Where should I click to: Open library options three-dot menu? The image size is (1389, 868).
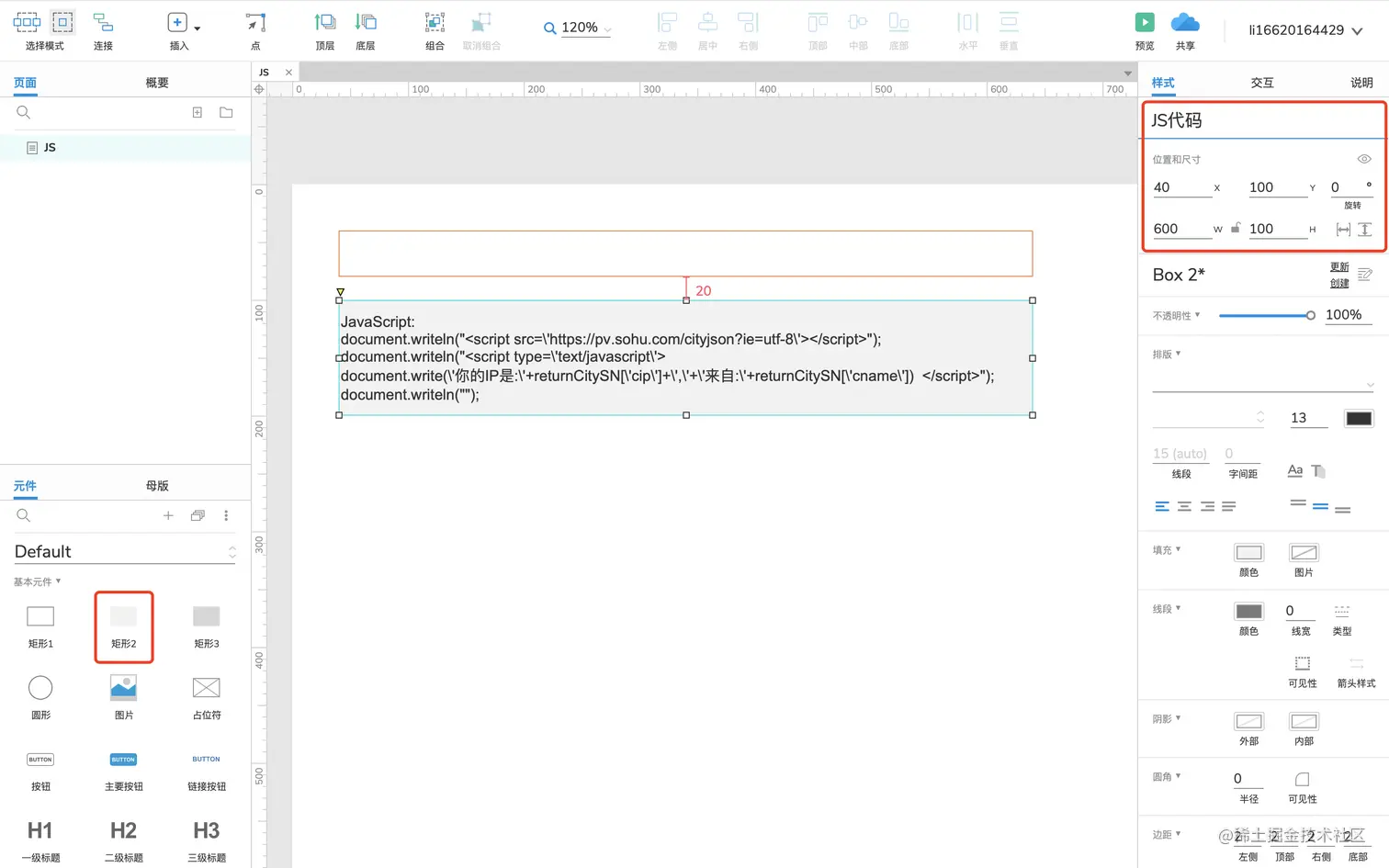point(226,515)
